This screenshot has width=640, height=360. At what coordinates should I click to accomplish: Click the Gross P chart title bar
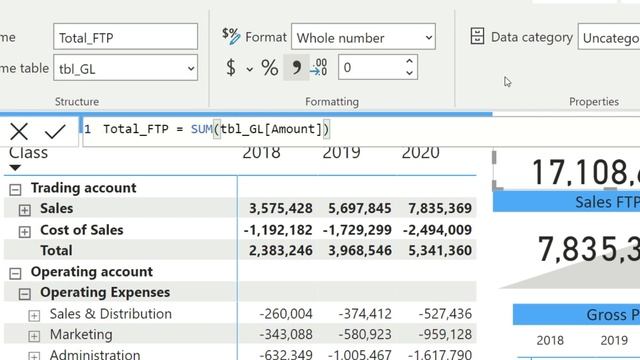click(x=576, y=315)
